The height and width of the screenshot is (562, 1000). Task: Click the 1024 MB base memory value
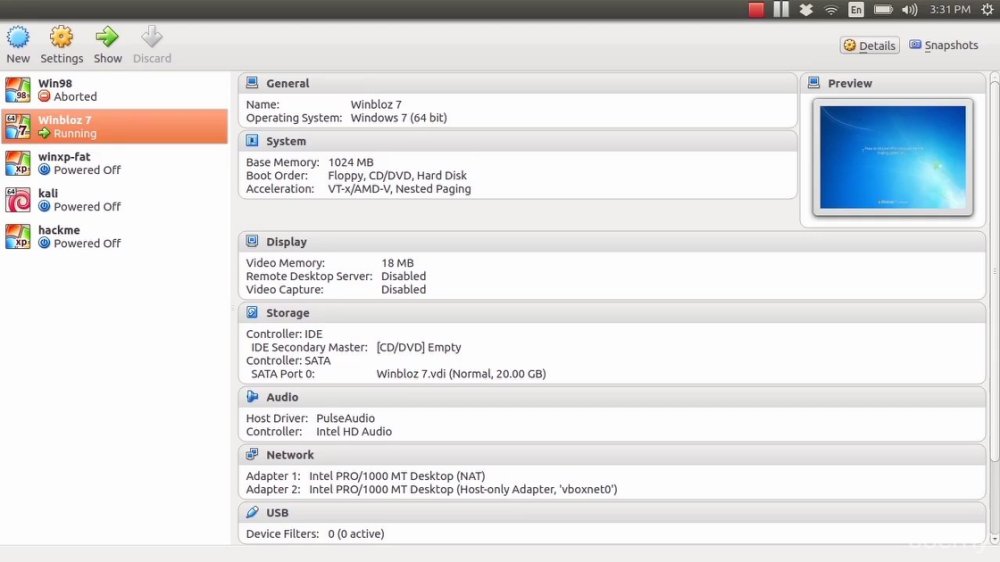351,162
